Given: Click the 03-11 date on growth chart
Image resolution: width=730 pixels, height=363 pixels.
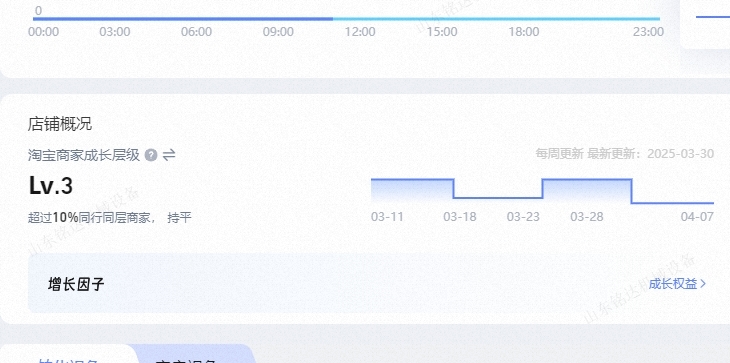Looking at the screenshot, I should (387, 216).
